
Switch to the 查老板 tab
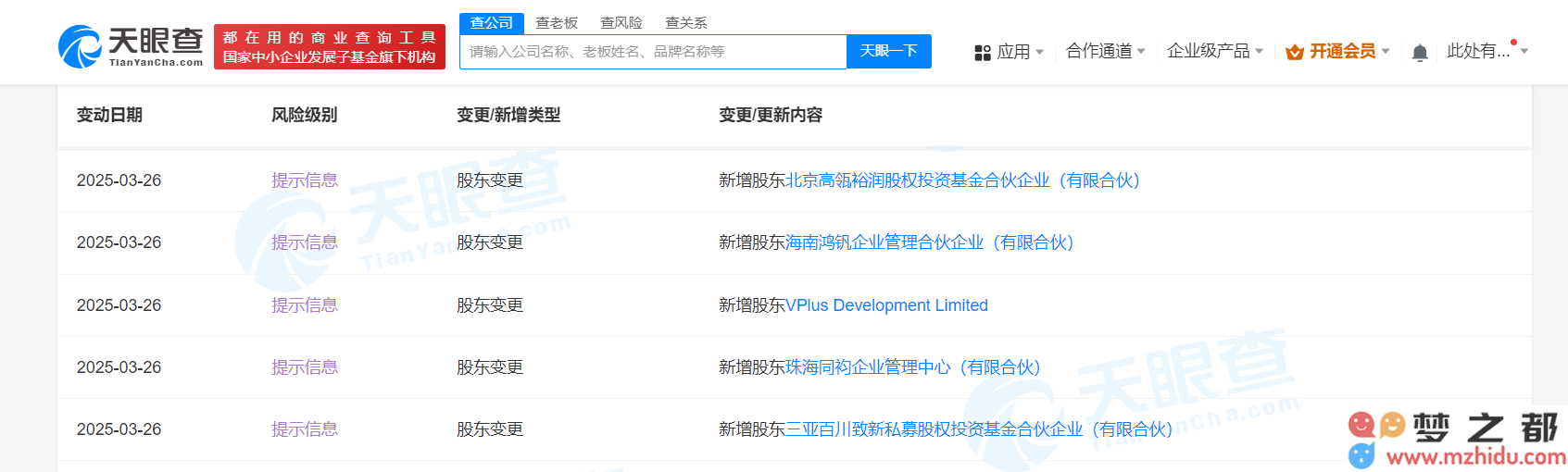(557, 22)
